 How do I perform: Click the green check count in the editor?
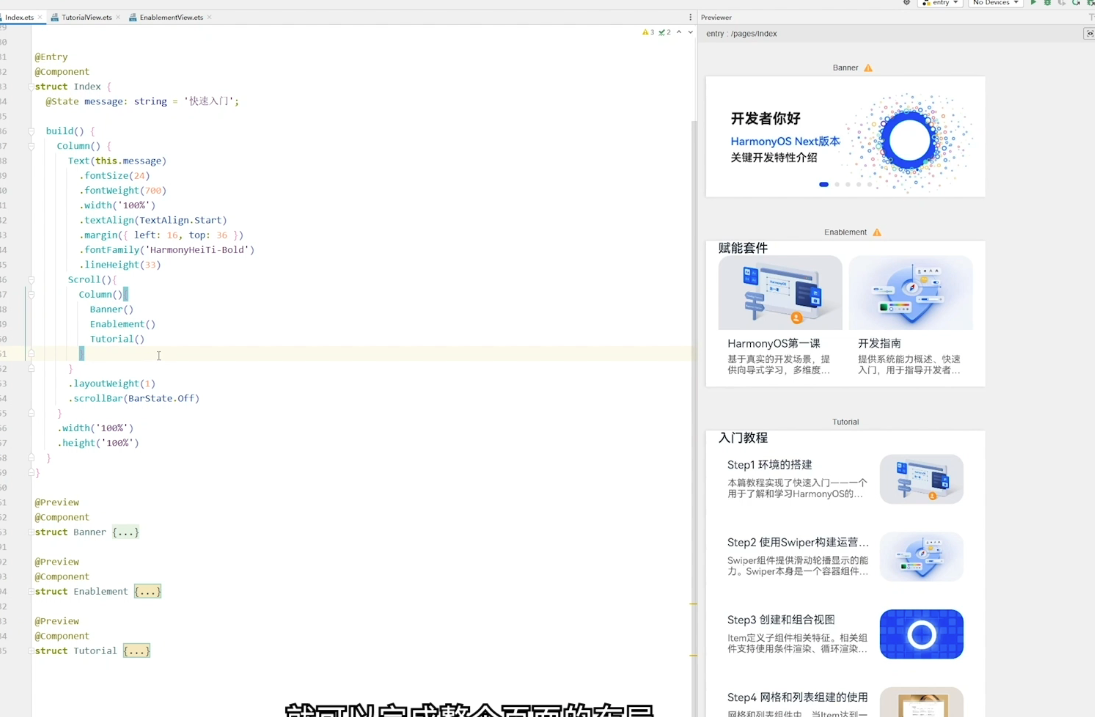tap(665, 32)
